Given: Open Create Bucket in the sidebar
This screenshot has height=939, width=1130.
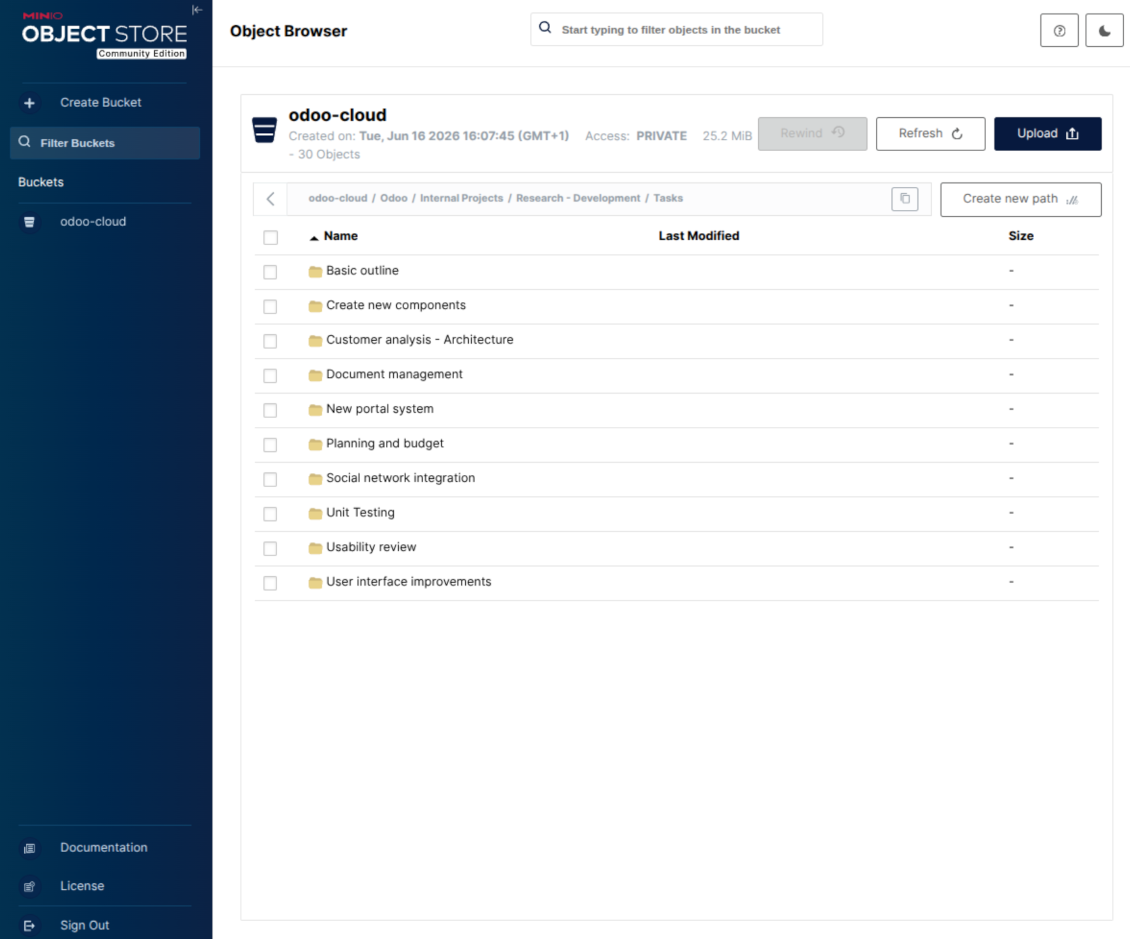Looking at the screenshot, I should point(100,103).
